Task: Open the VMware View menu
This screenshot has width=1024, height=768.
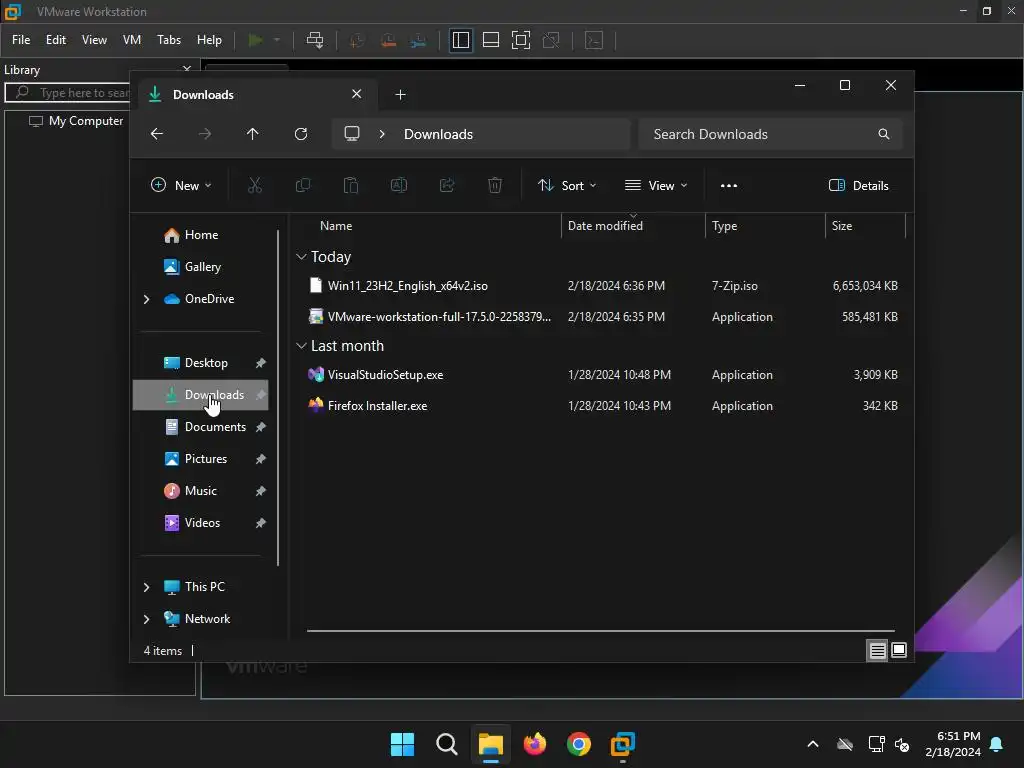Action: (94, 40)
